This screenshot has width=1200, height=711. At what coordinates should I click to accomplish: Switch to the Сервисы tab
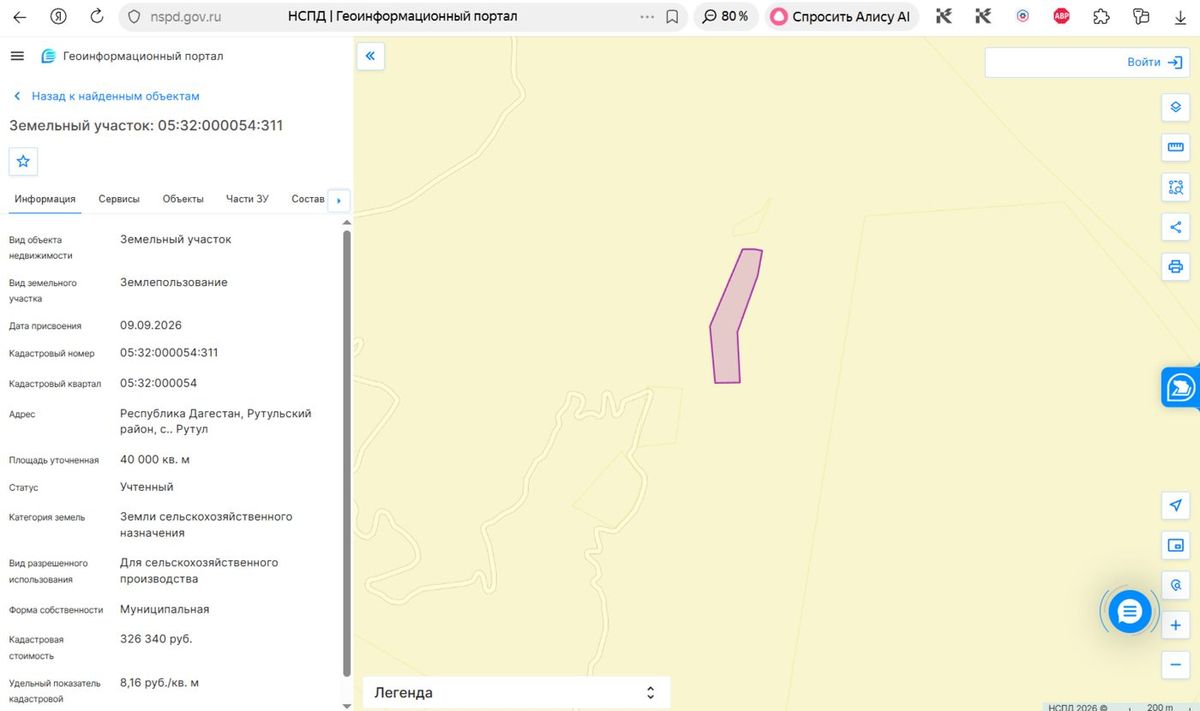pyautogui.click(x=119, y=199)
